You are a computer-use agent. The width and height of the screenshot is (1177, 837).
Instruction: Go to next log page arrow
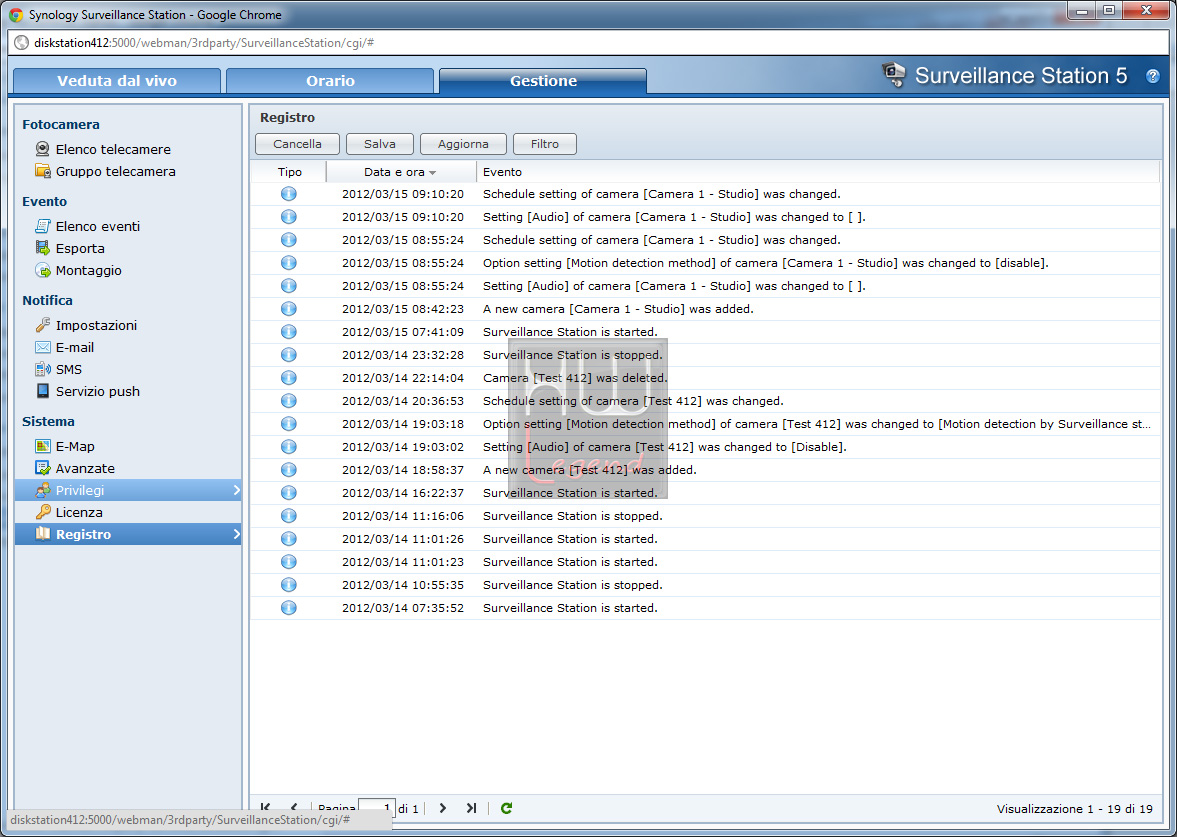coord(443,808)
